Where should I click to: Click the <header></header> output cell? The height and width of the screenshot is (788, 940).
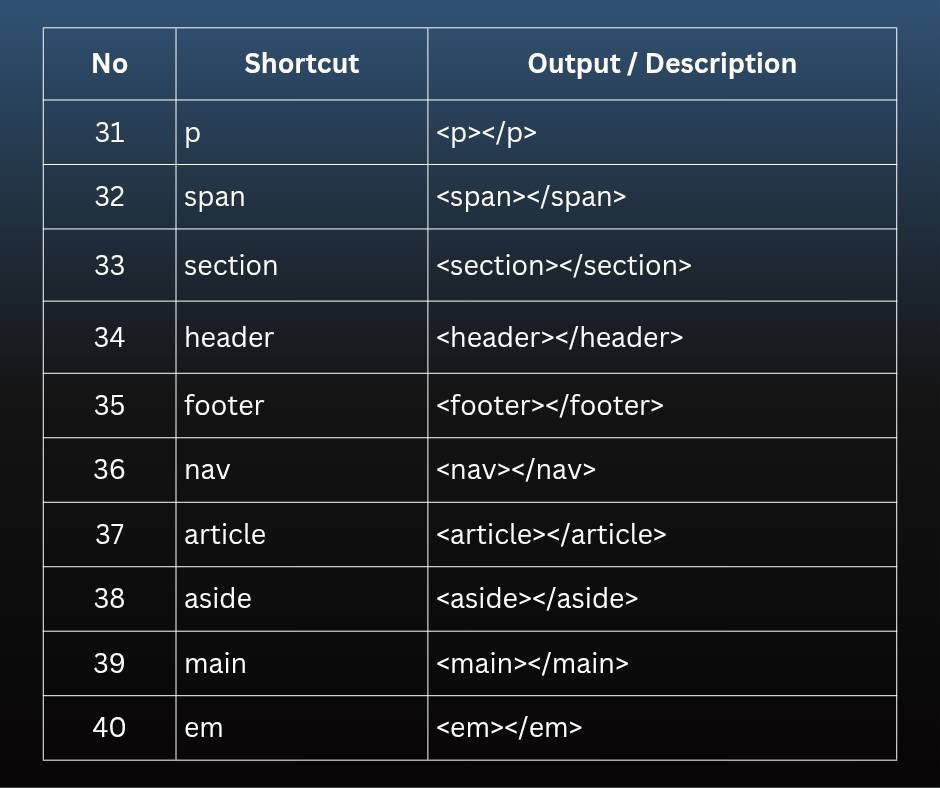coord(662,337)
